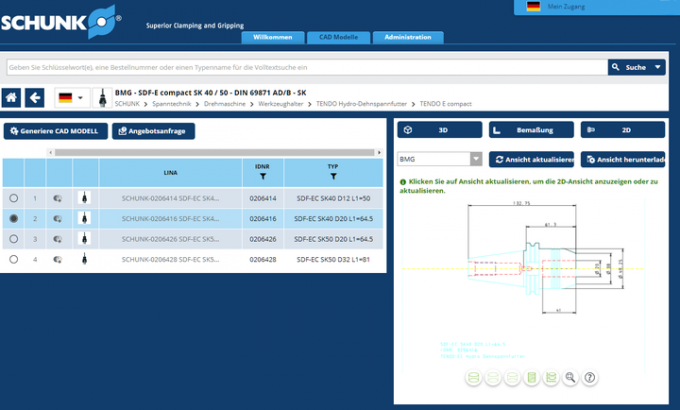Screen dimensions: 680x410
Task: Click the TYP column filter funnel
Action: (x=332, y=176)
